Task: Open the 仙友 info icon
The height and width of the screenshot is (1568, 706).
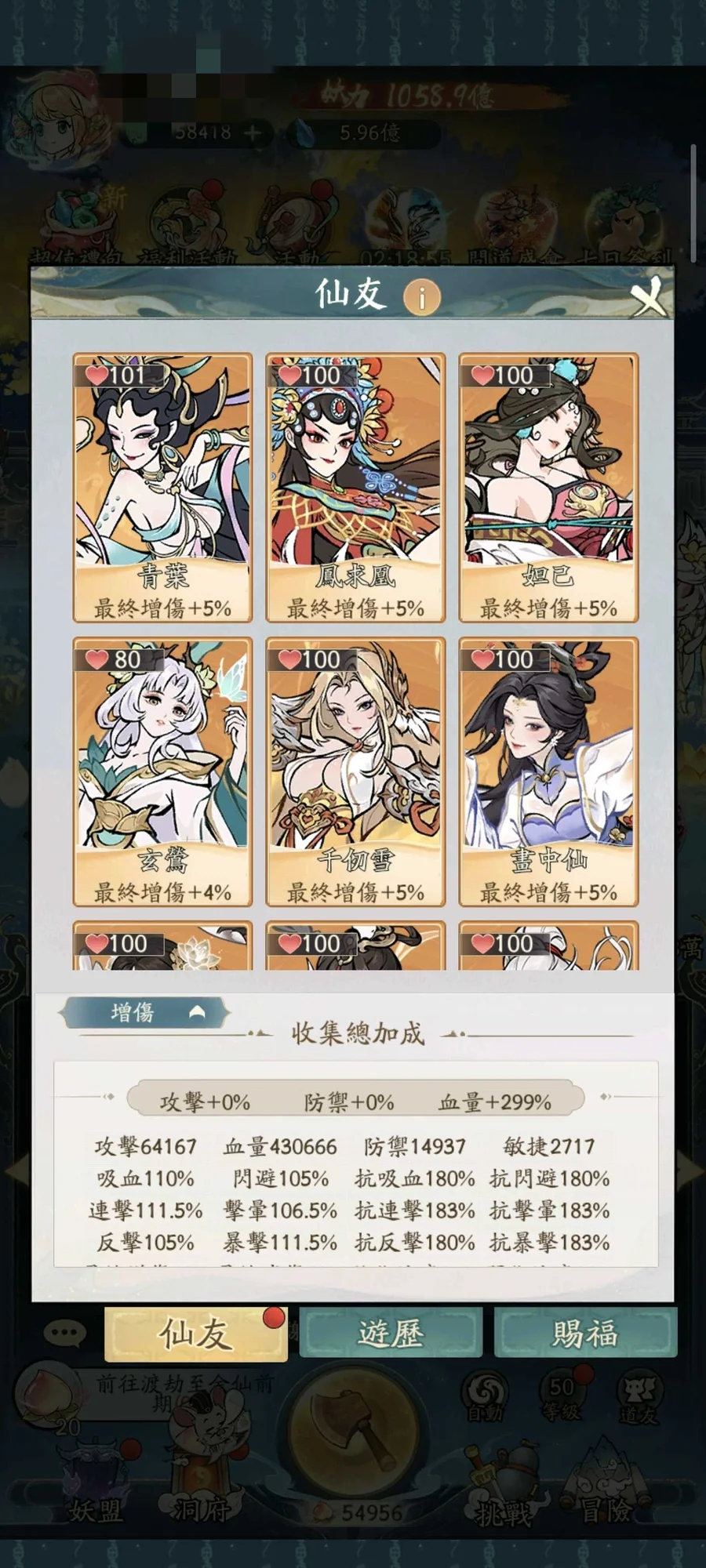Action: pyautogui.click(x=422, y=297)
